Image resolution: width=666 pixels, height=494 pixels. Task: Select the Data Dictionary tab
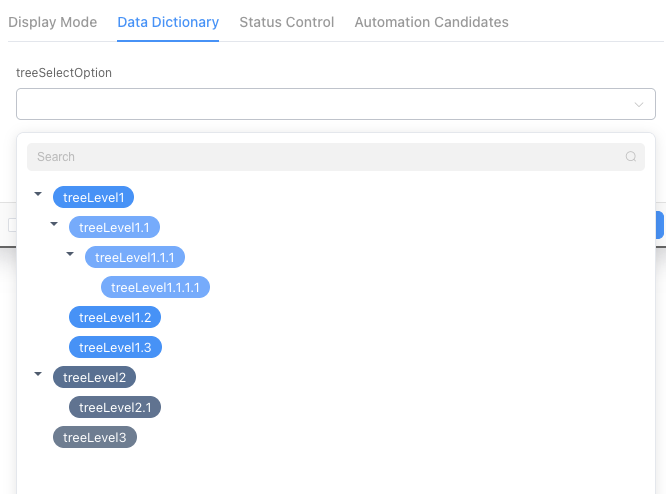(x=168, y=22)
